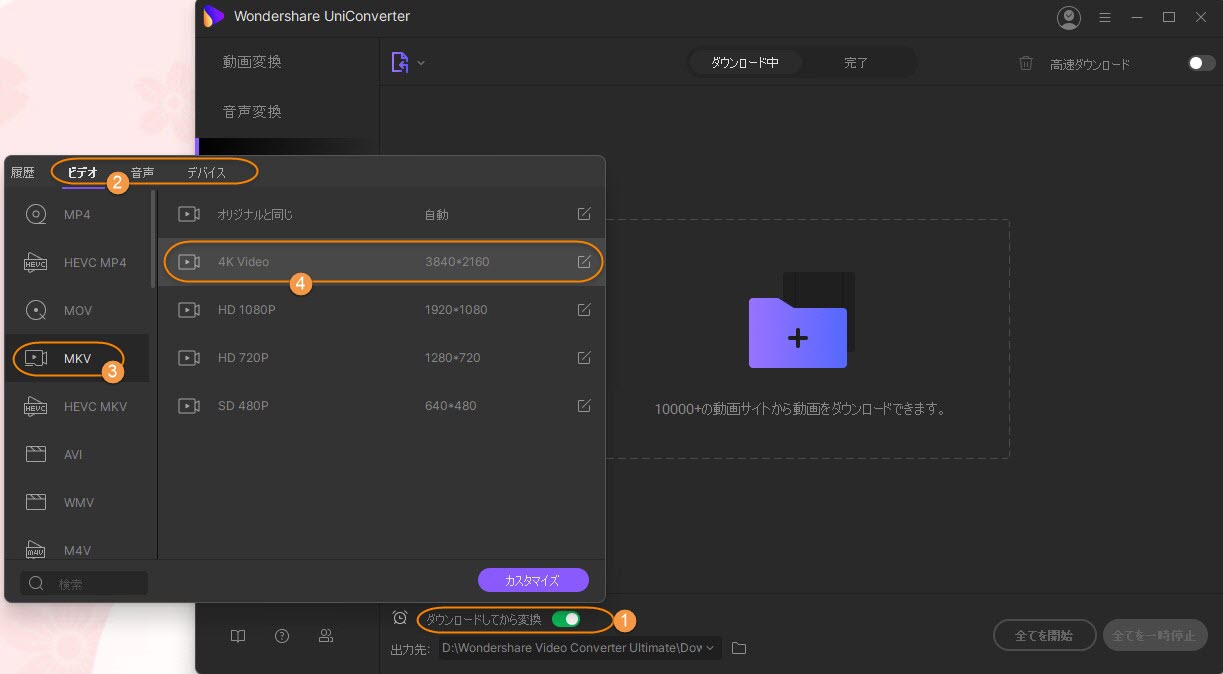Screen dimensions: 1223x674
Task: Open the 履歴 tab in format panel
Action: click(23, 173)
